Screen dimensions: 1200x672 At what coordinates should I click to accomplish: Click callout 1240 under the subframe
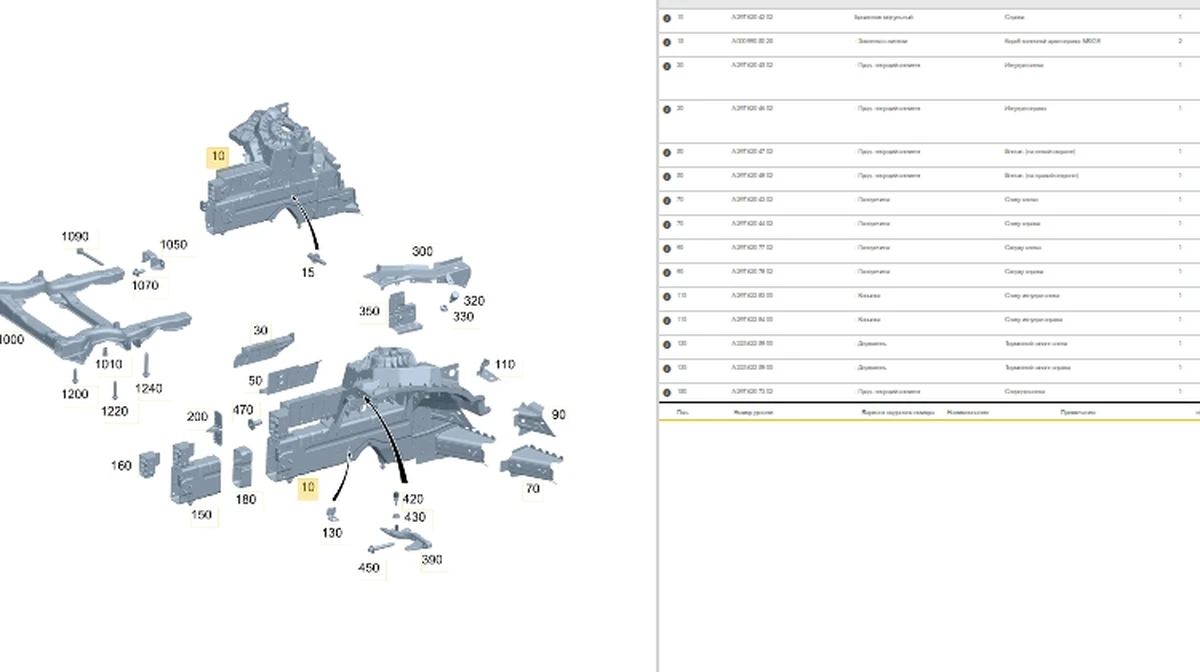pyautogui.click(x=148, y=389)
